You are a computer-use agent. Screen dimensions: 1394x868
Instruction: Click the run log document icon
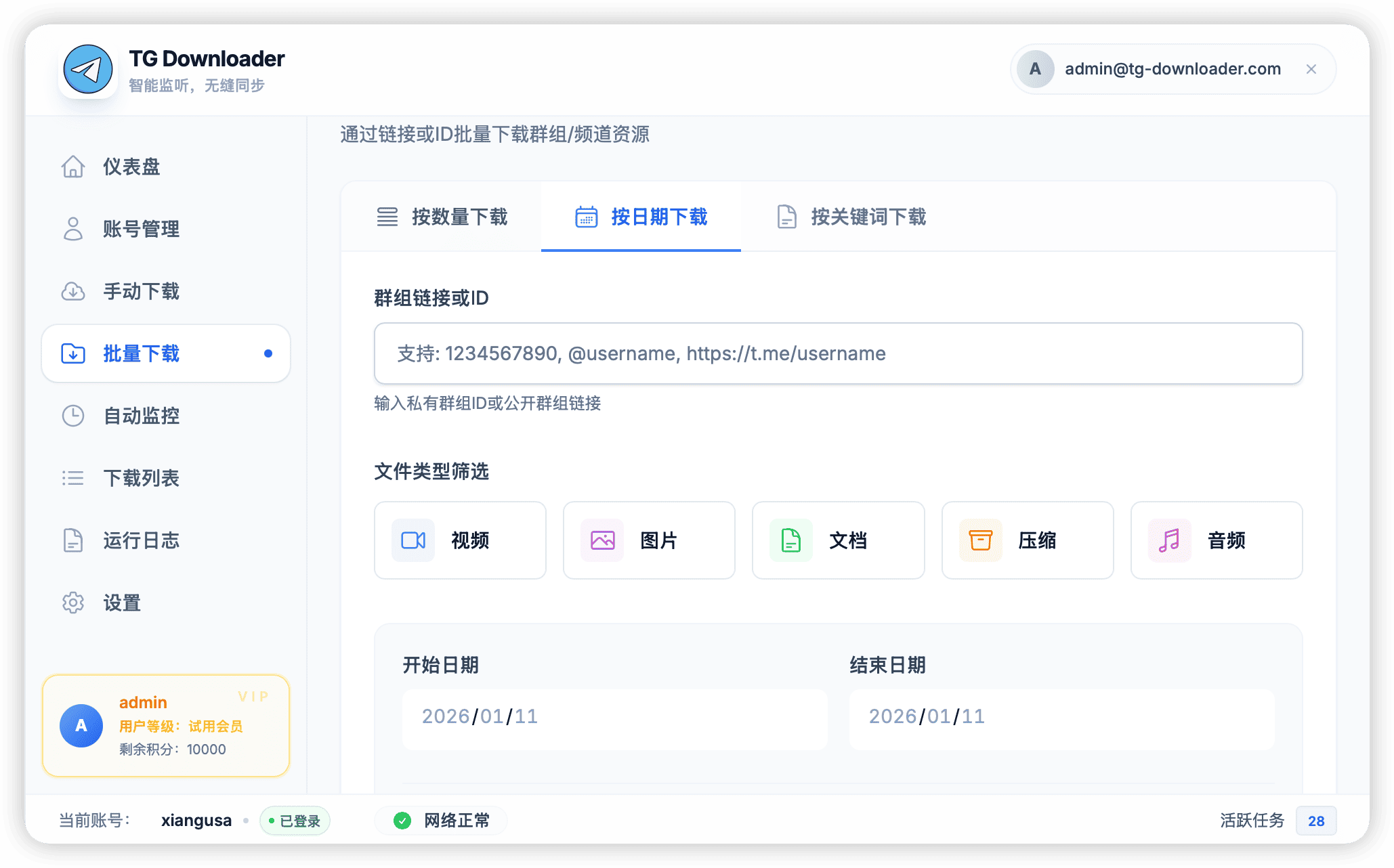(73, 540)
